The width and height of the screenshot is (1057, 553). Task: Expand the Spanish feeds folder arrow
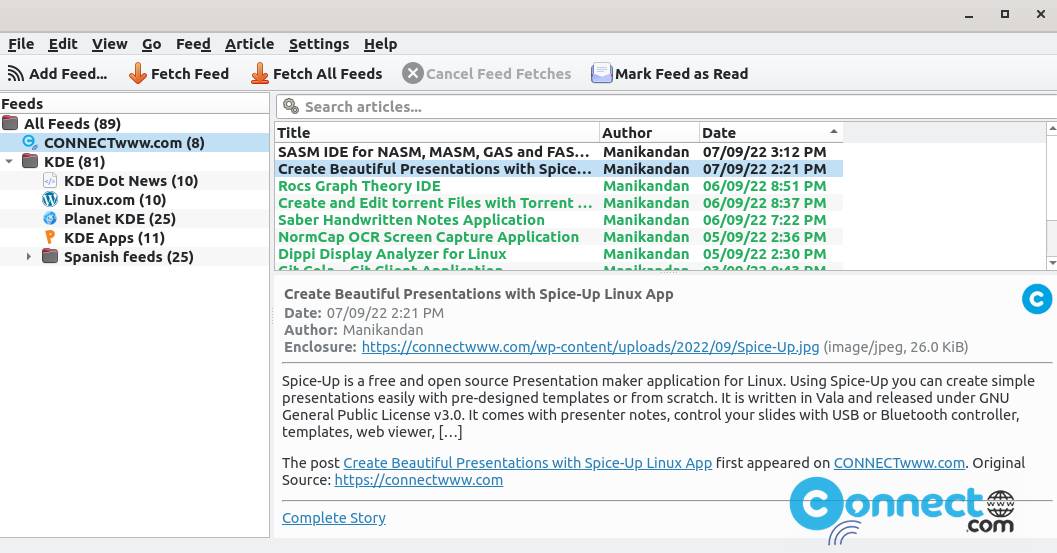28,256
